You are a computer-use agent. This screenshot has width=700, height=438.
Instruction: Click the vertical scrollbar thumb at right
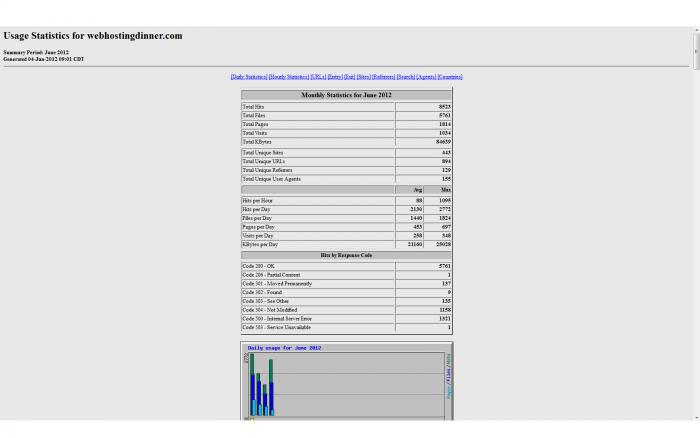(696, 50)
